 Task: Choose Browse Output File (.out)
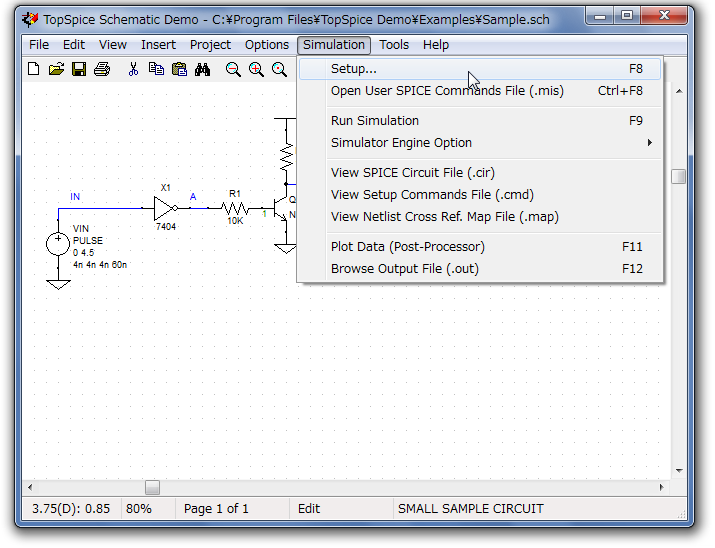[480, 269]
